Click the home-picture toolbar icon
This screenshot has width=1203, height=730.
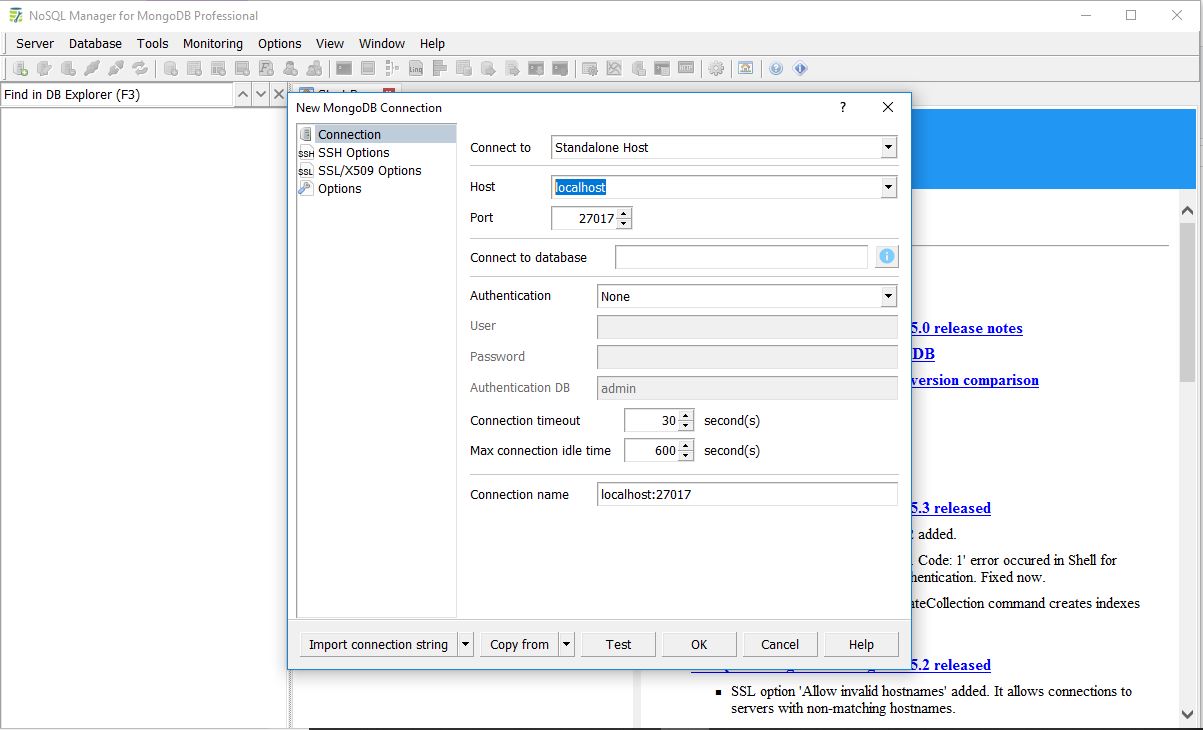(747, 67)
